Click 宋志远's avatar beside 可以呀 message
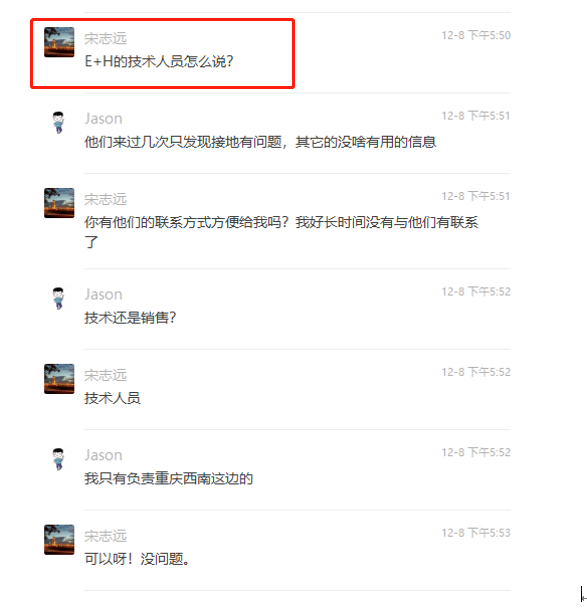Screen dimensions: 587x609 [x=59, y=539]
